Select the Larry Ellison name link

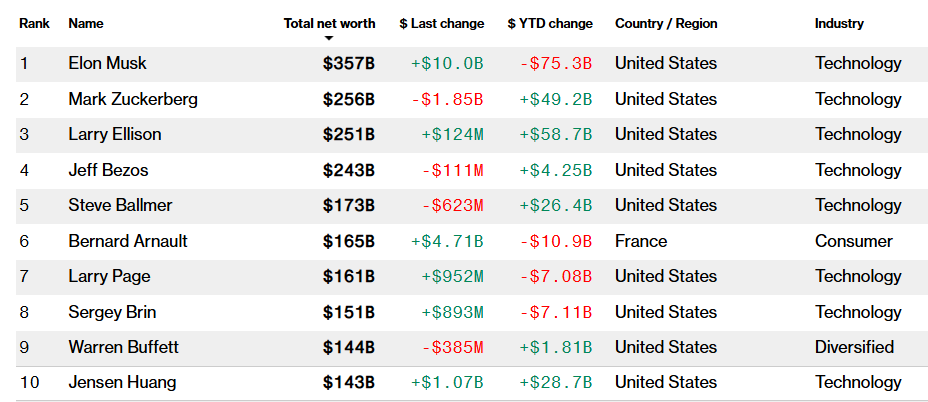pyautogui.click(x=115, y=134)
